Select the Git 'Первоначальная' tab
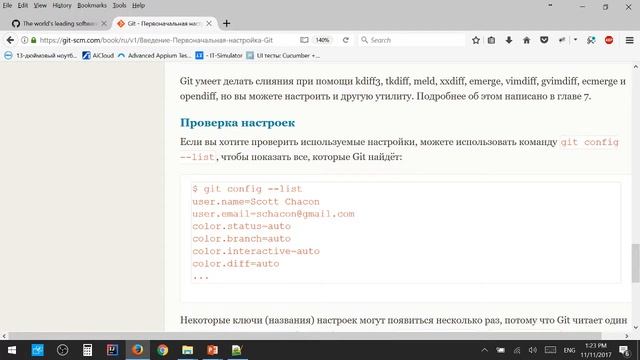Viewport: 640px width, 360px height. pos(163,24)
